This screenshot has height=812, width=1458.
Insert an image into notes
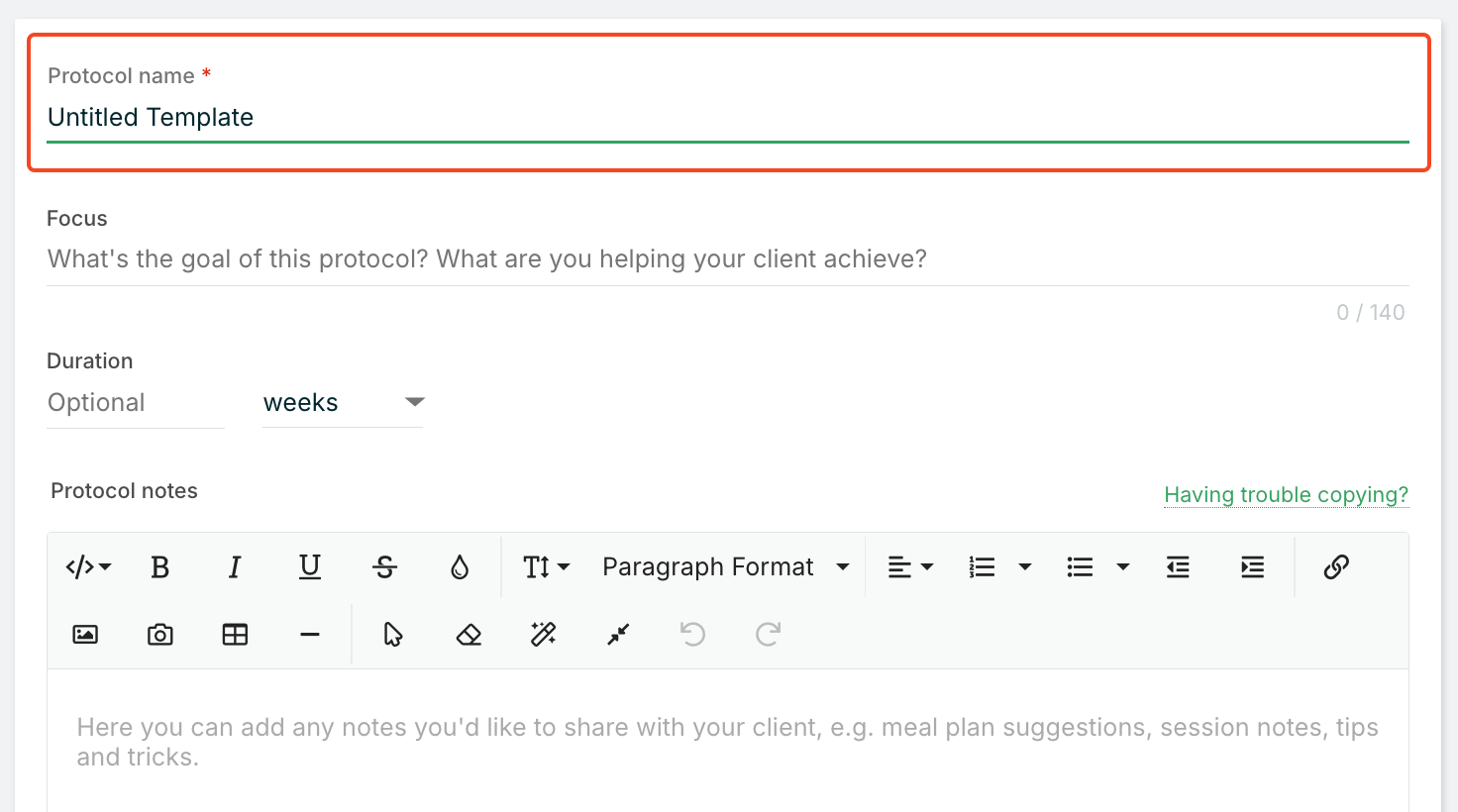point(85,635)
